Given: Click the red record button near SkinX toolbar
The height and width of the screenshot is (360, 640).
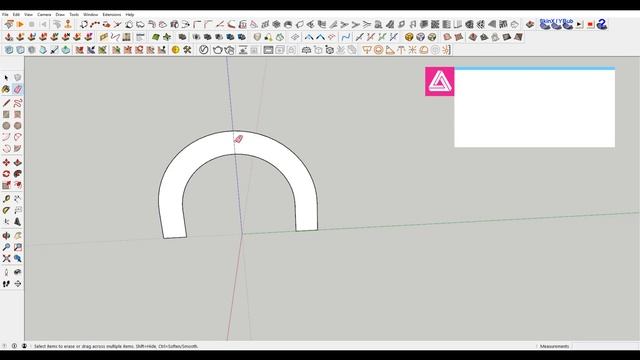Looking at the screenshot, I should (x=590, y=24).
